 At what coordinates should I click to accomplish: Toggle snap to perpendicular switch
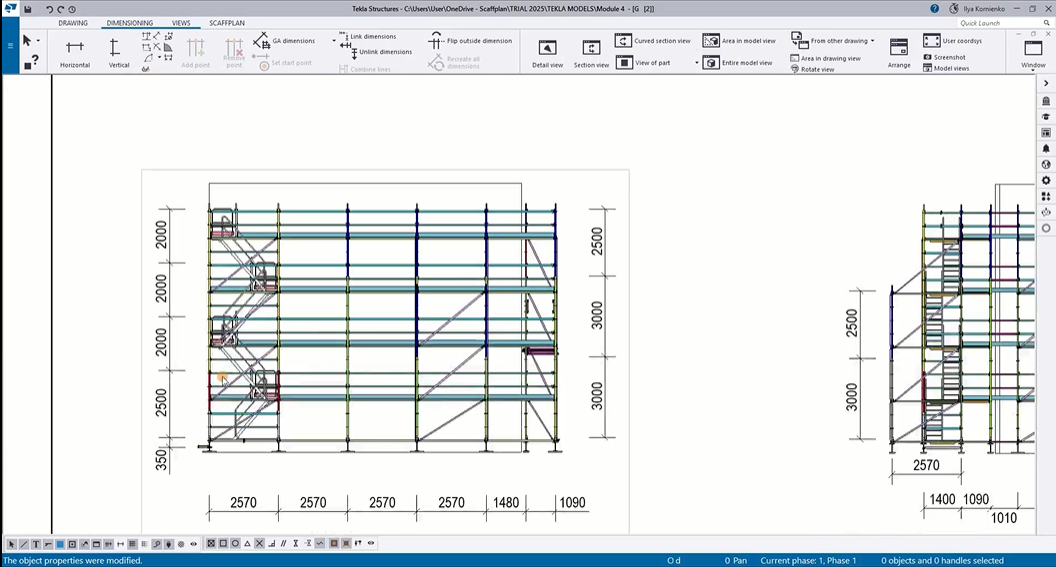pyautogui.click(x=271, y=543)
